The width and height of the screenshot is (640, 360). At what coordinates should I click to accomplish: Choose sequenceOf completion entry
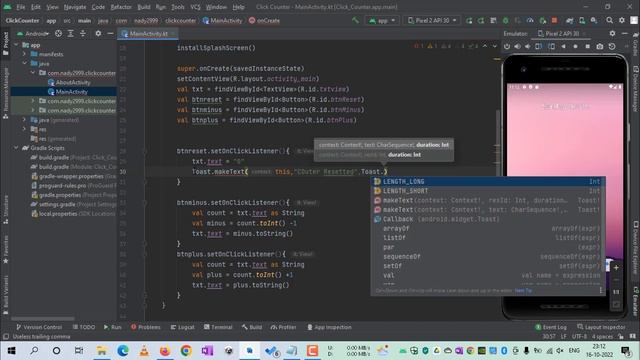pyautogui.click(x=488, y=256)
